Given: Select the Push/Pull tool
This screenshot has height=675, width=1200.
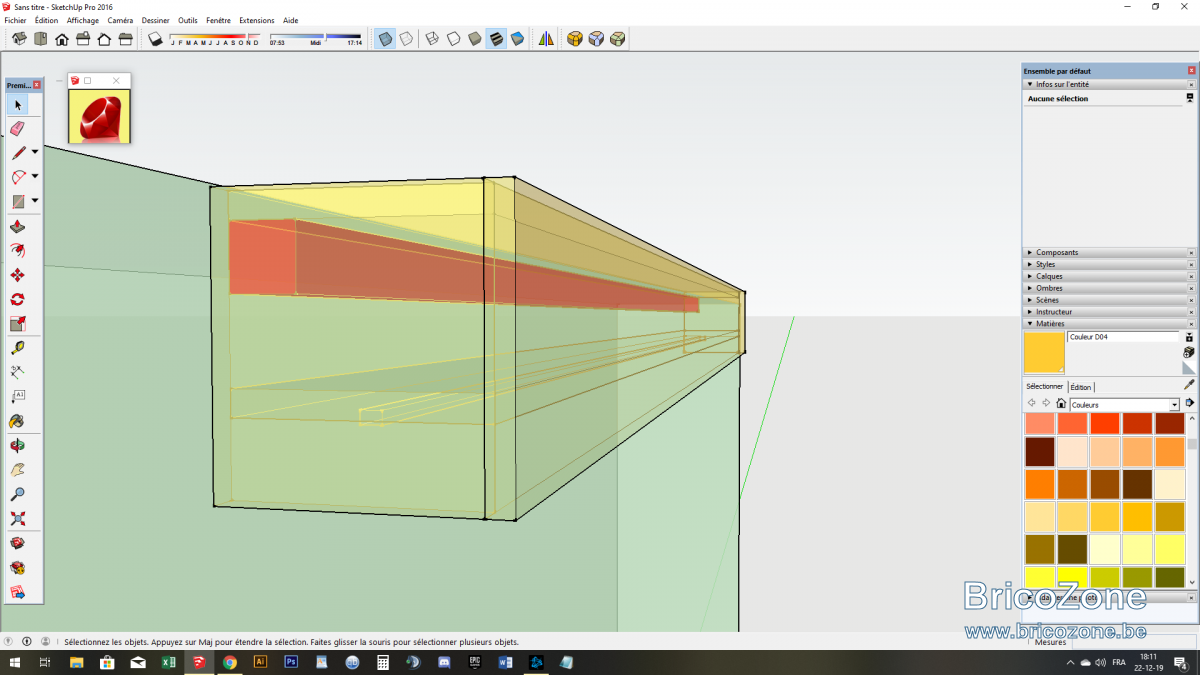Looking at the screenshot, I should 18,226.
